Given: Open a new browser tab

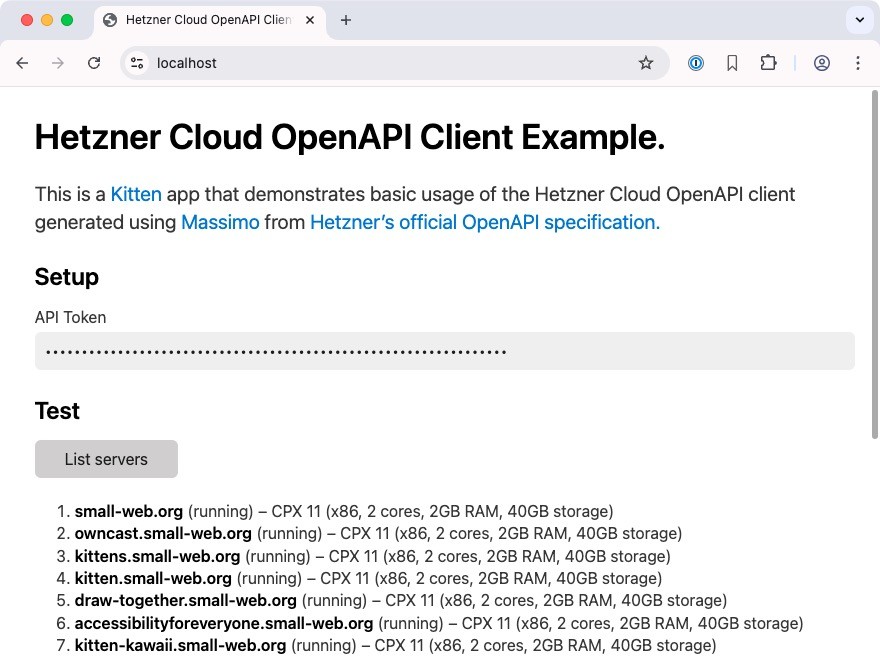Looking at the screenshot, I should tap(346, 20).
